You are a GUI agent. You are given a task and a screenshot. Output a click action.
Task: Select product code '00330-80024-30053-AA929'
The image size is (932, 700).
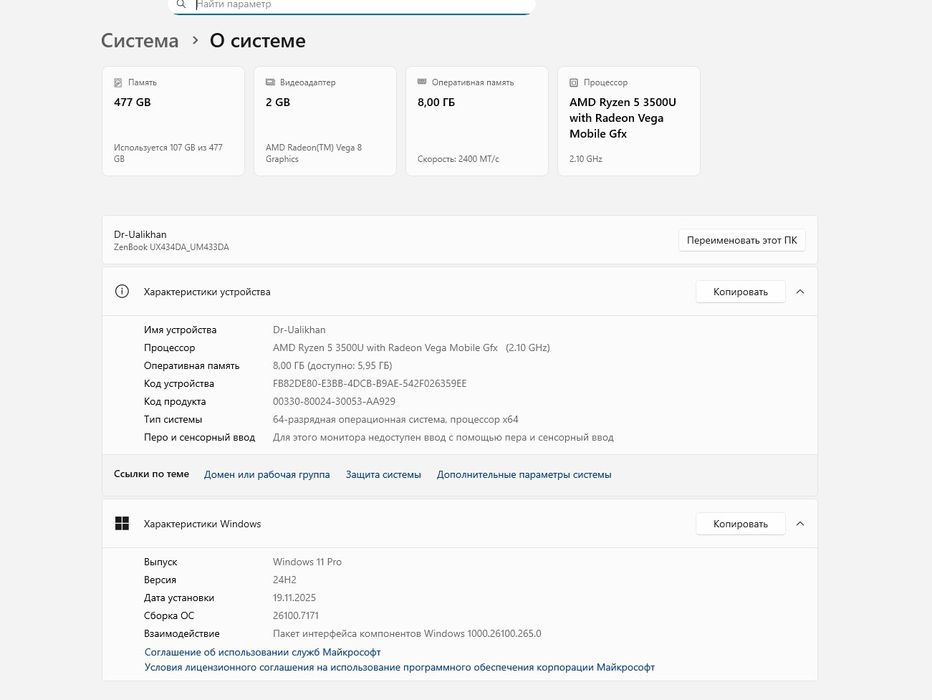[x=334, y=401]
